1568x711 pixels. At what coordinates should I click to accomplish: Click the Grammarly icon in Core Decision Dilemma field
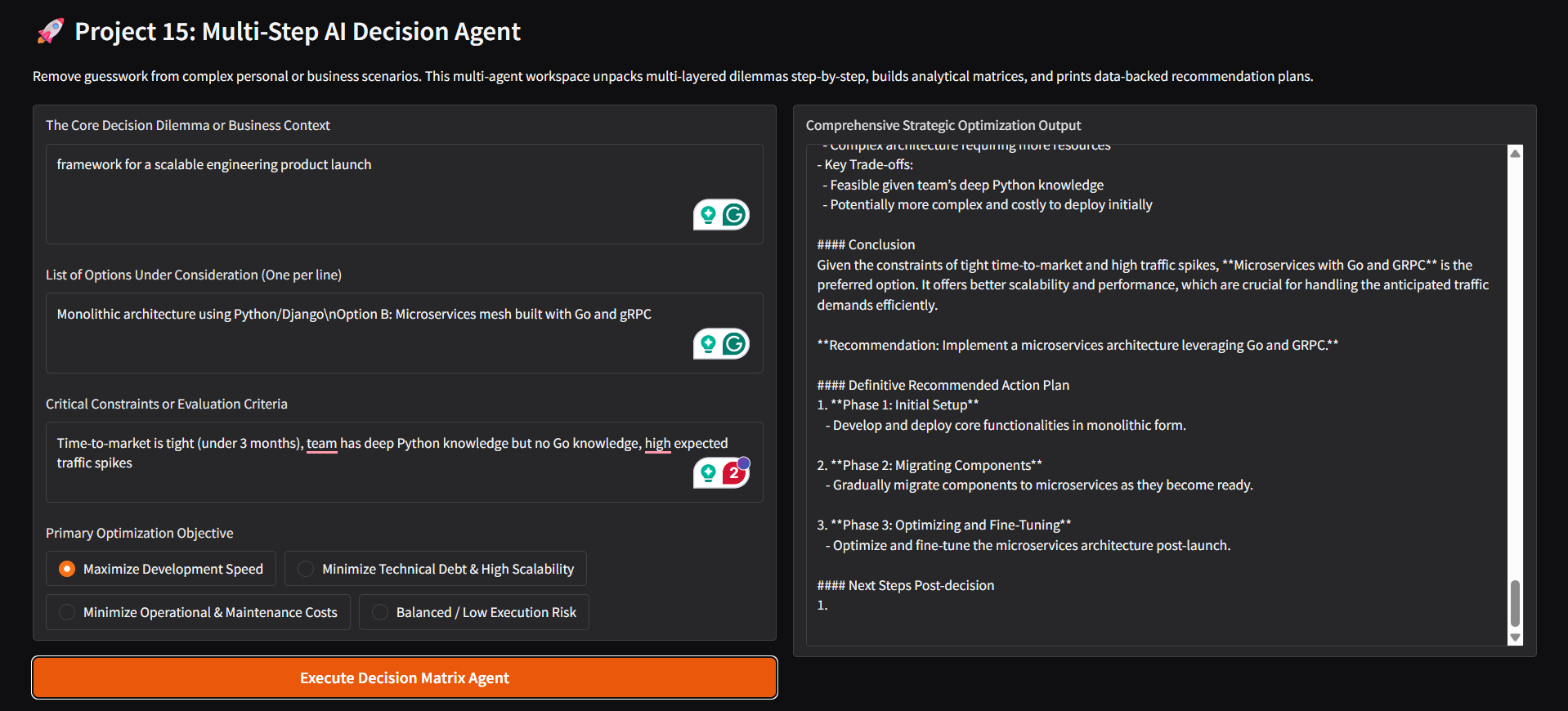click(x=734, y=215)
